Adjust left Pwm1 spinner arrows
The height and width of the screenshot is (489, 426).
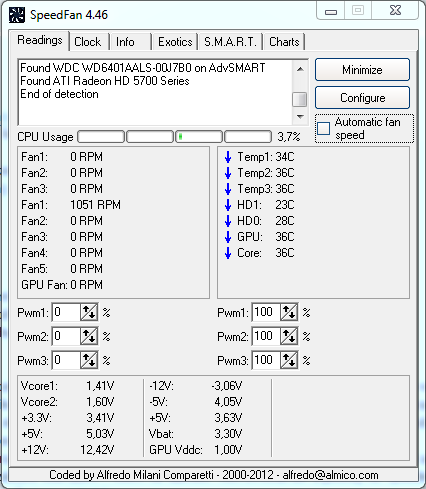pyautogui.click(x=89, y=312)
